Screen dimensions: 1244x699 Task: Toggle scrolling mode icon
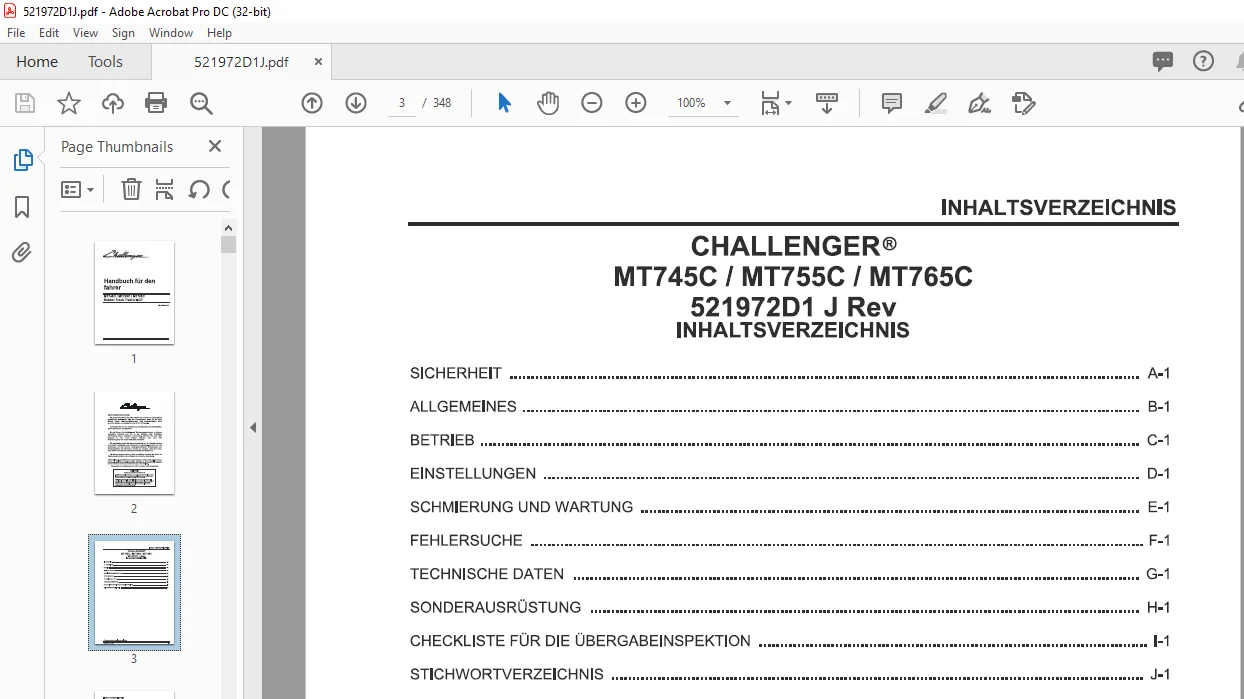coord(827,103)
